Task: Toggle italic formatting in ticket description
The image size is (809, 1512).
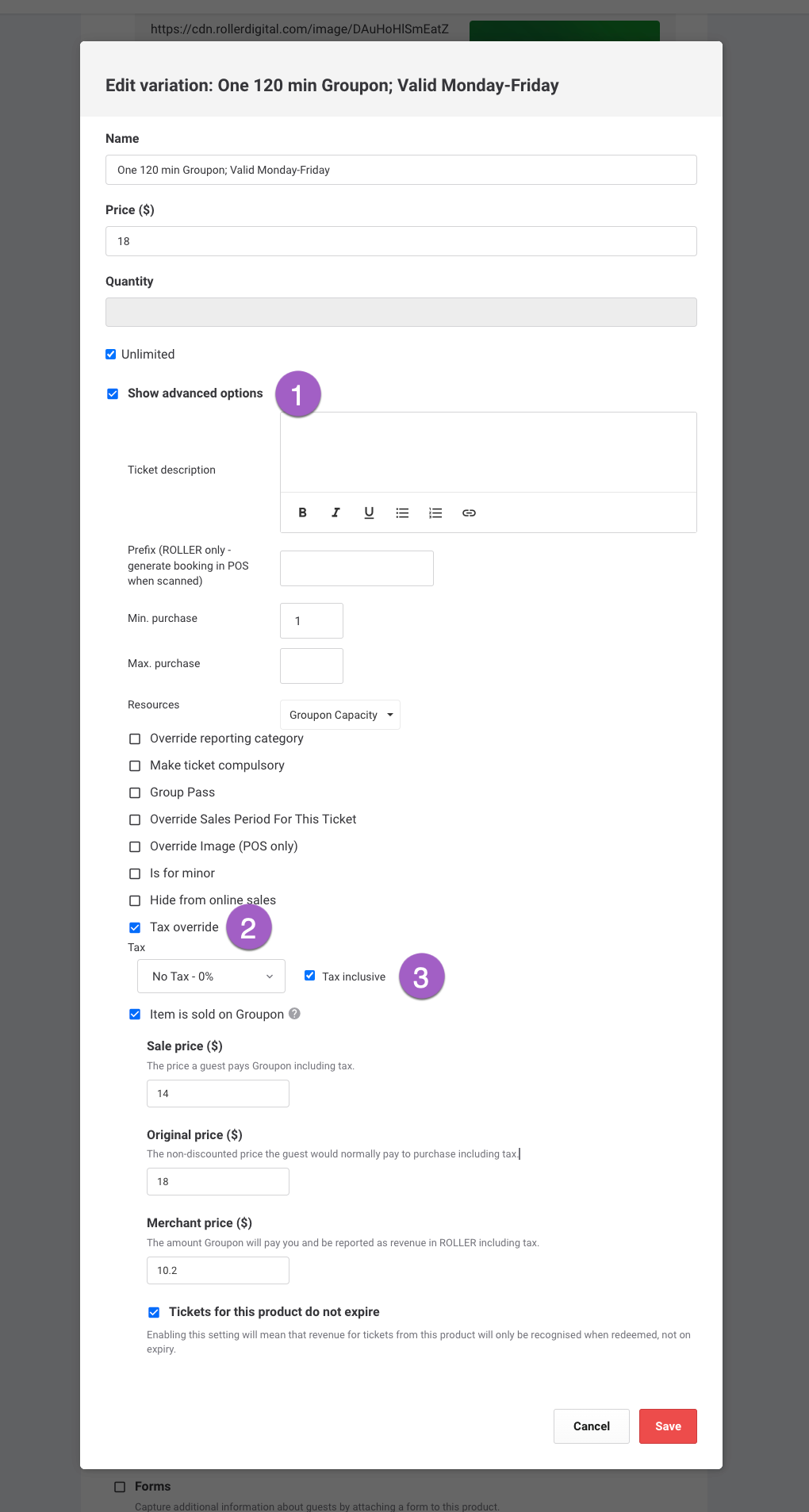Action: coord(335,512)
